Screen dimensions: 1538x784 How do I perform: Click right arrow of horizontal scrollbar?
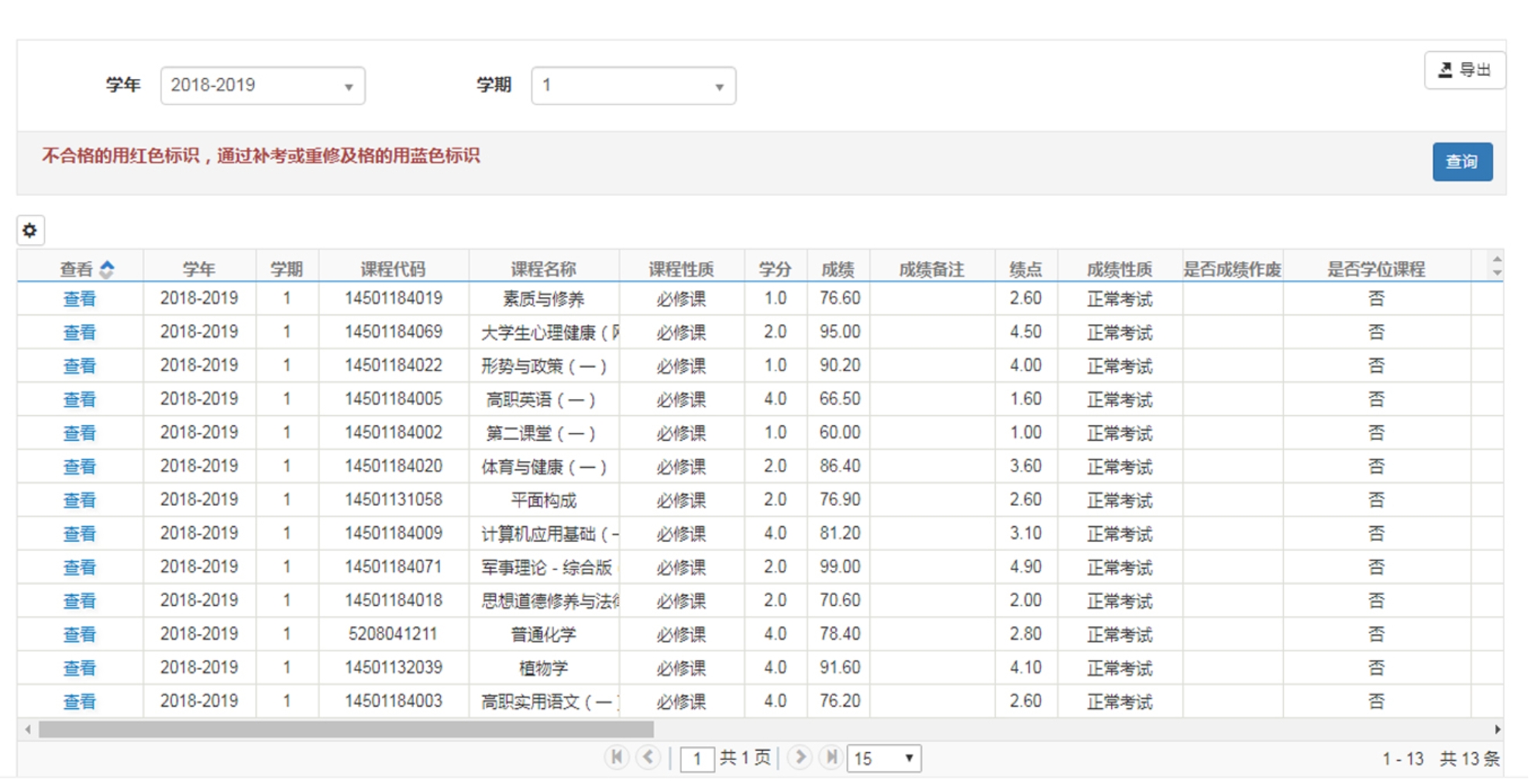1497,729
